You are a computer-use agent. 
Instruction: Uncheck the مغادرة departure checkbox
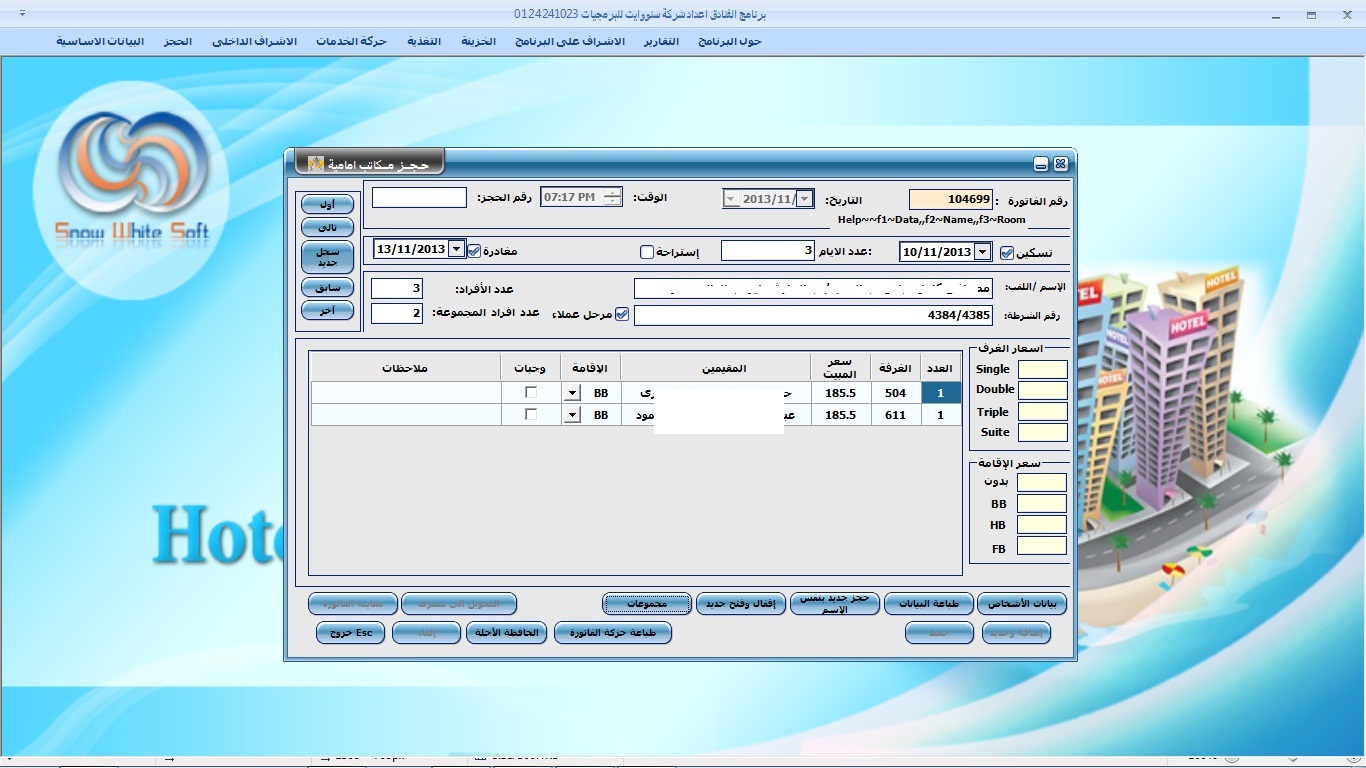coord(474,251)
